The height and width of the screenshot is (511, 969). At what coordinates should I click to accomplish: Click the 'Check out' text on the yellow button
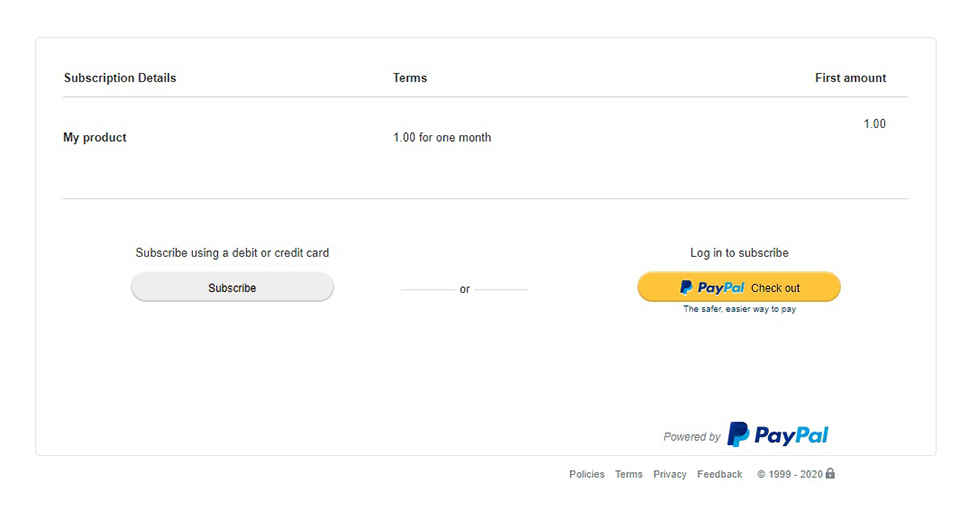click(x=775, y=288)
